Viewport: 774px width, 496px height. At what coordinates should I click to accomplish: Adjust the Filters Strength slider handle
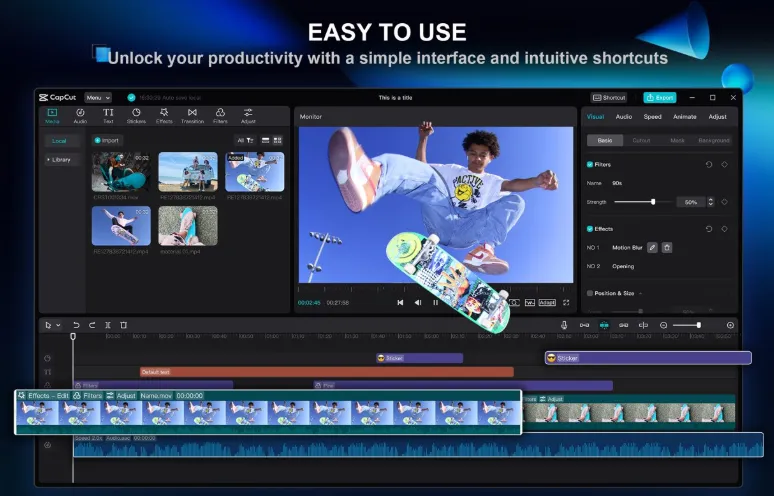pos(653,202)
